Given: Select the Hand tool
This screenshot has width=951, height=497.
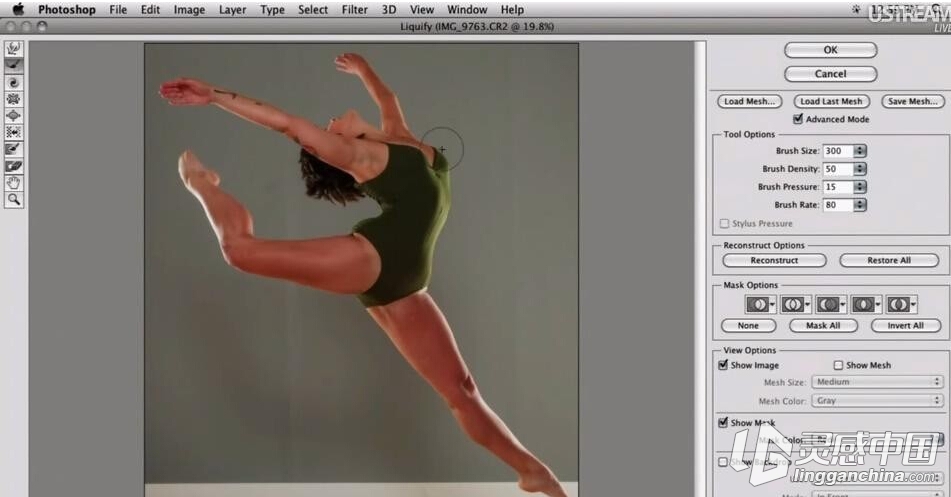Looking at the screenshot, I should (14, 182).
